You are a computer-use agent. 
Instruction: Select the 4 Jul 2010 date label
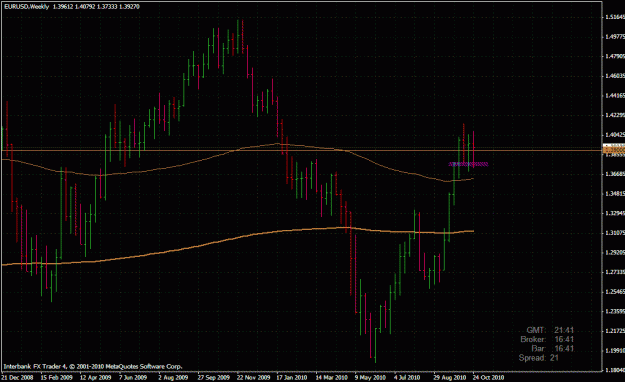[x=407, y=377]
